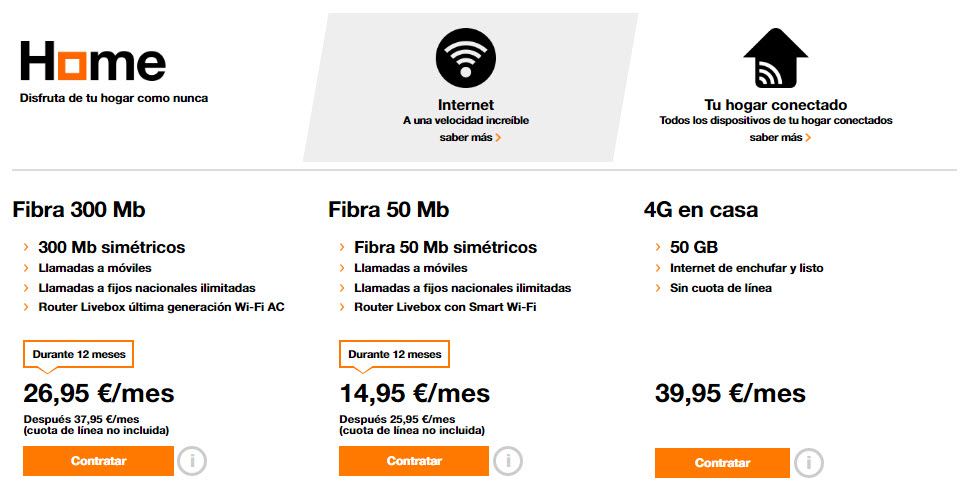The height and width of the screenshot is (500, 964).
Task: Click 'Durante 12 meses' badge above 26,95 €
Action: pyautogui.click(x=78, y=353)
